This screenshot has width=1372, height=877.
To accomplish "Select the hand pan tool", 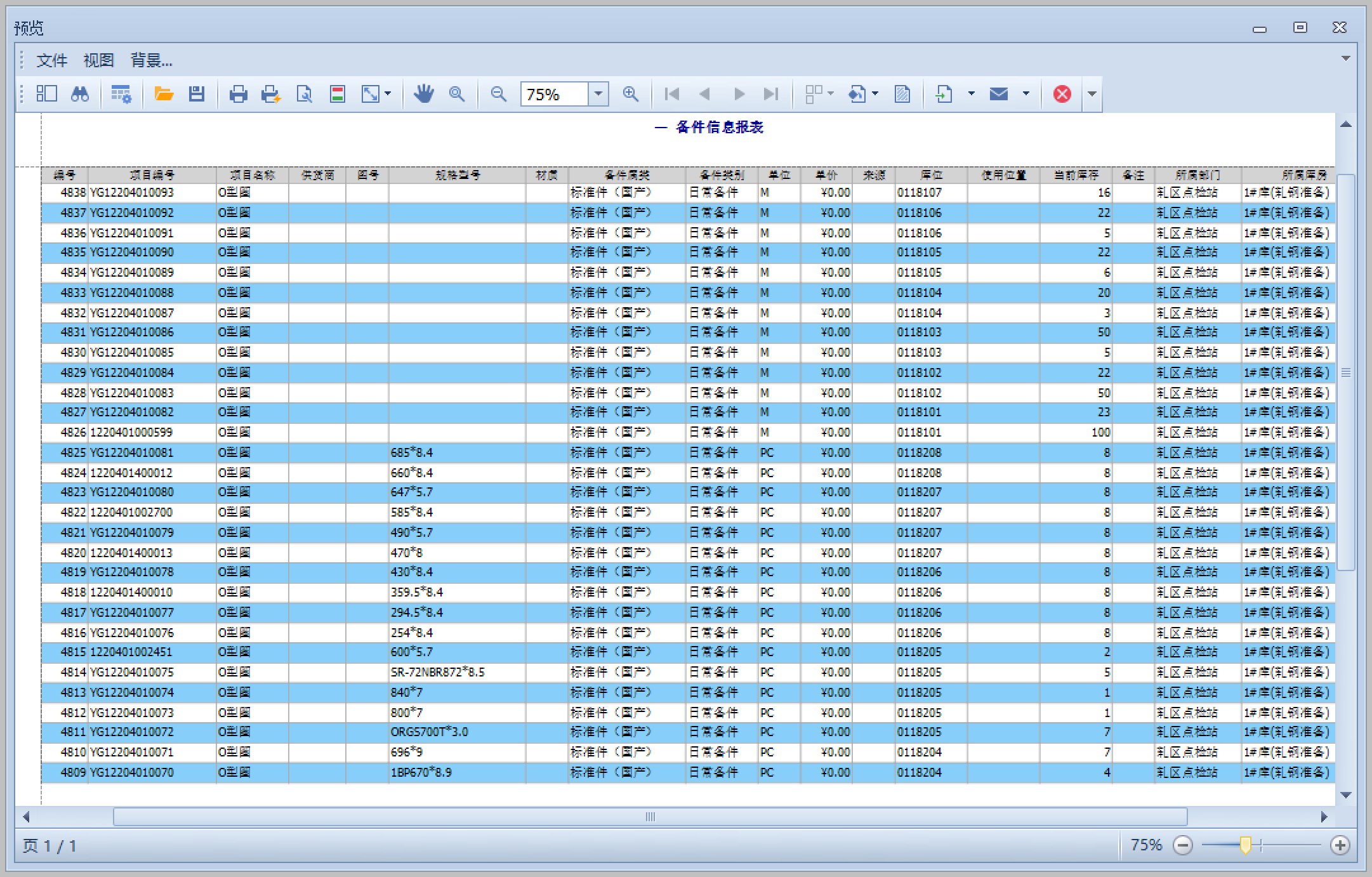I will click(x=423, y=94).
